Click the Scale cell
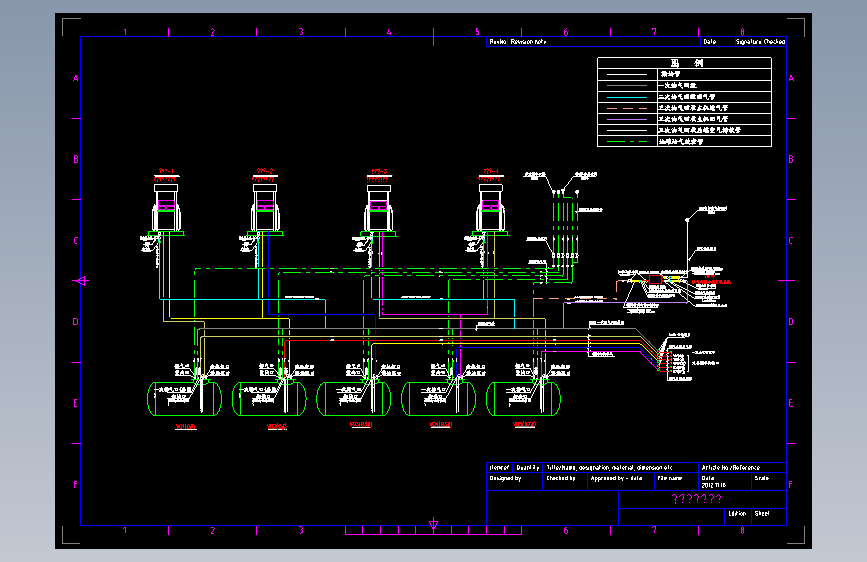Screen dimensions: 867x562 coord(769,481)
